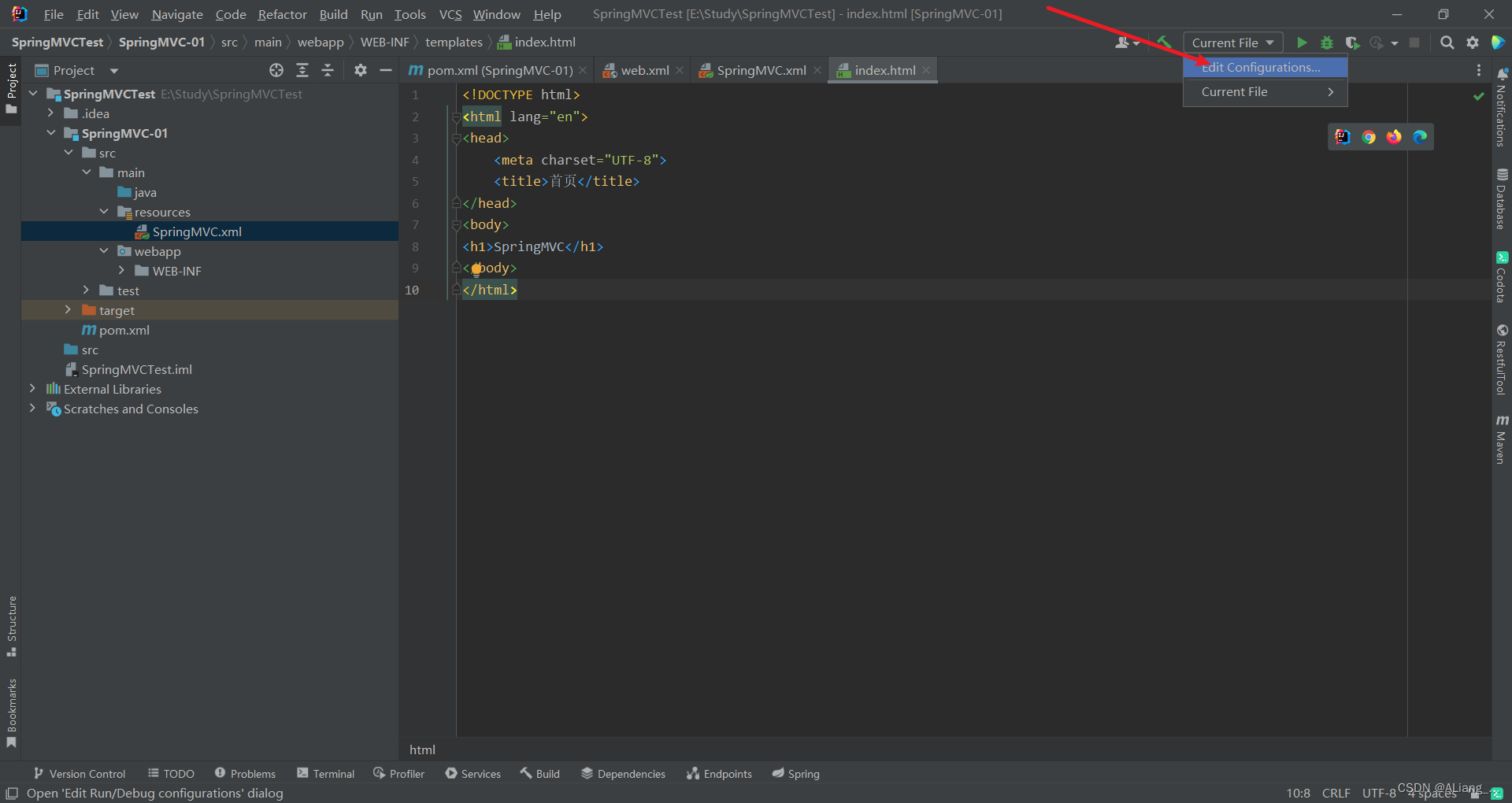Open page in Firefox browser icon
The image size is (1512, 803).
pos(1394,137)
